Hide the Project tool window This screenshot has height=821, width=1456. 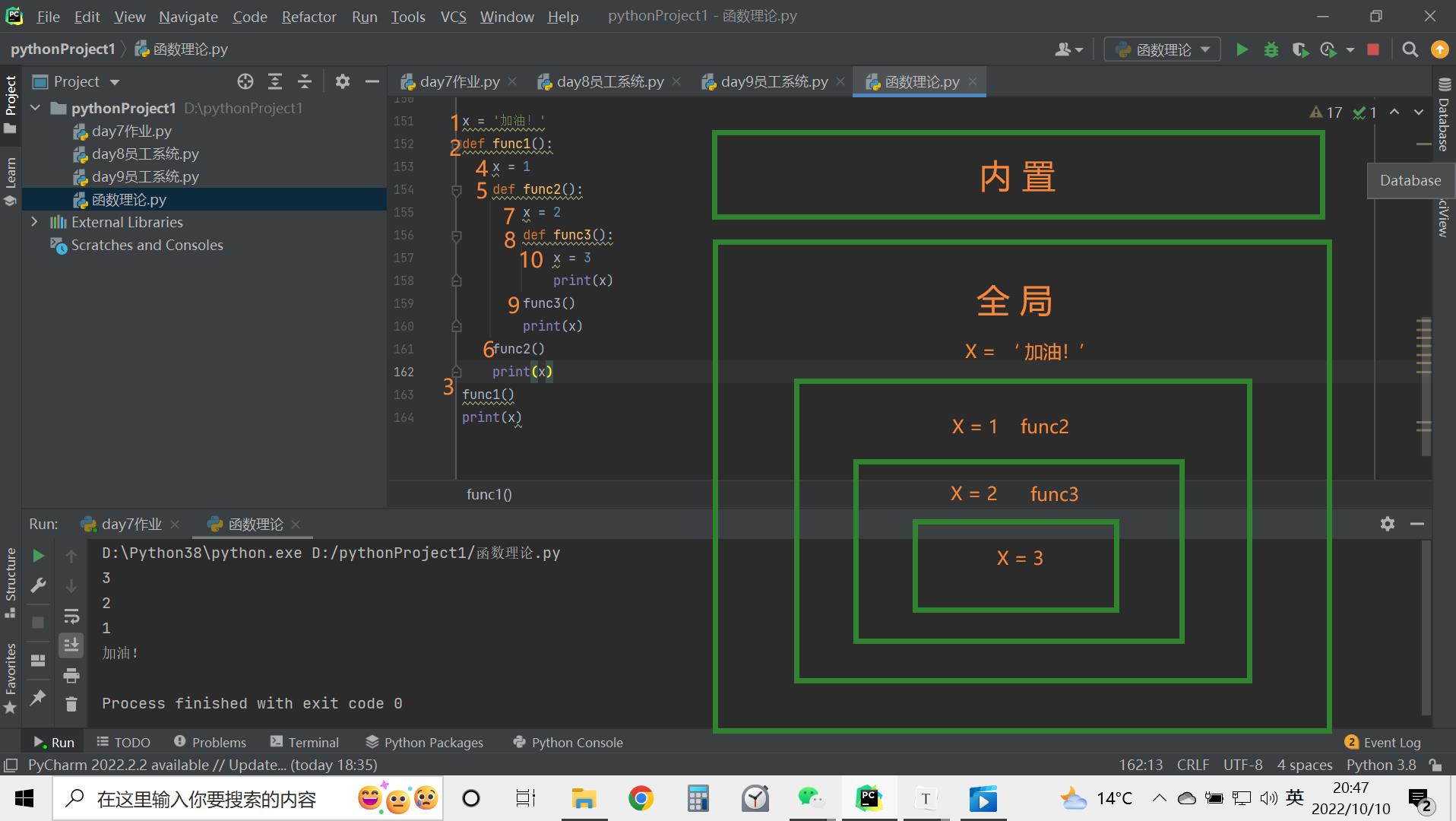(372, 81)
